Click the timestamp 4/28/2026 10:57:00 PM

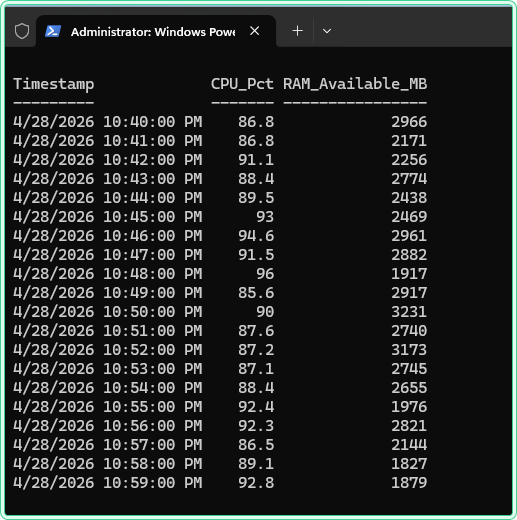click(108, 445)
